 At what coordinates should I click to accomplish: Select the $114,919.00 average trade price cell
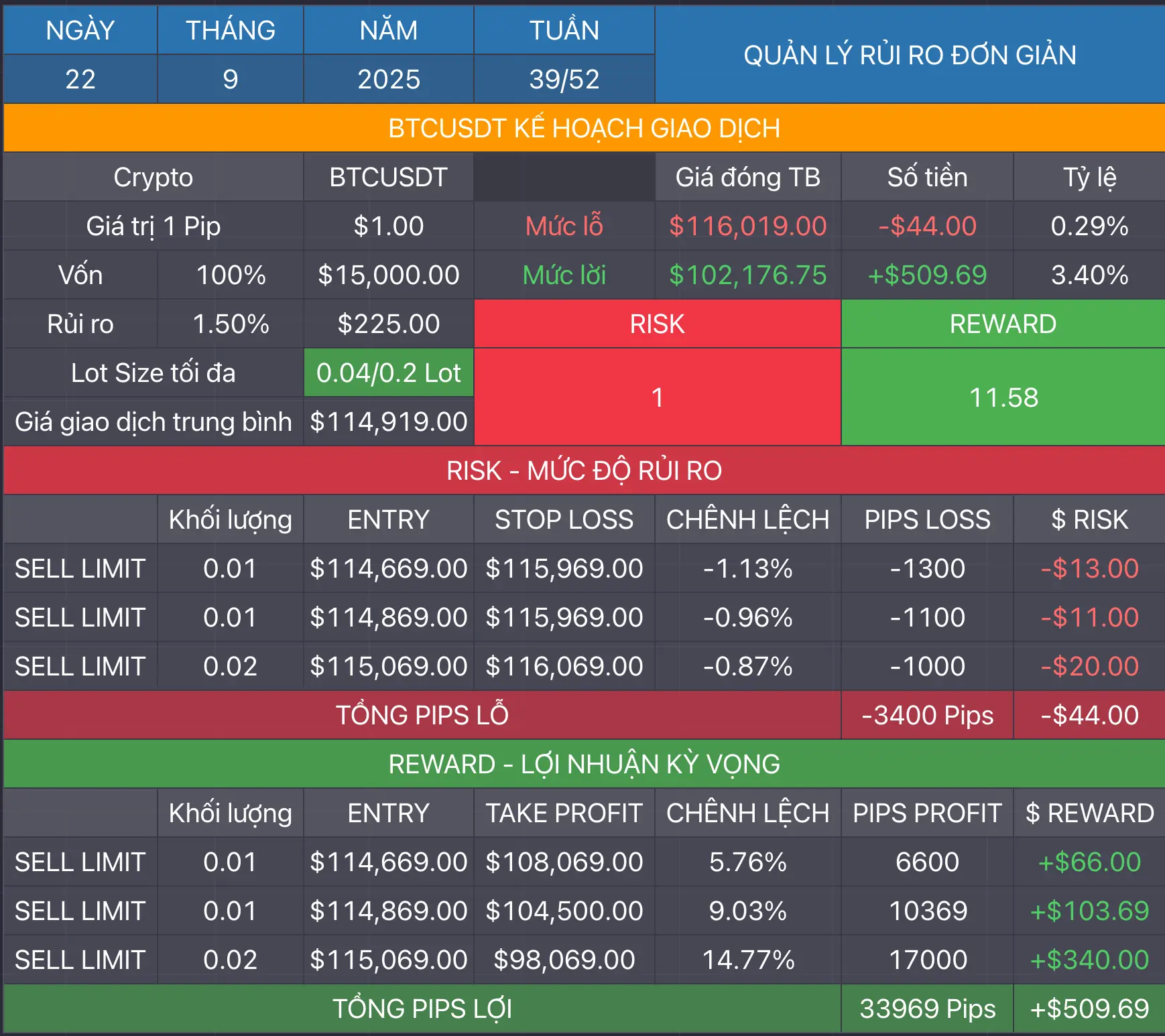point(388,422)
